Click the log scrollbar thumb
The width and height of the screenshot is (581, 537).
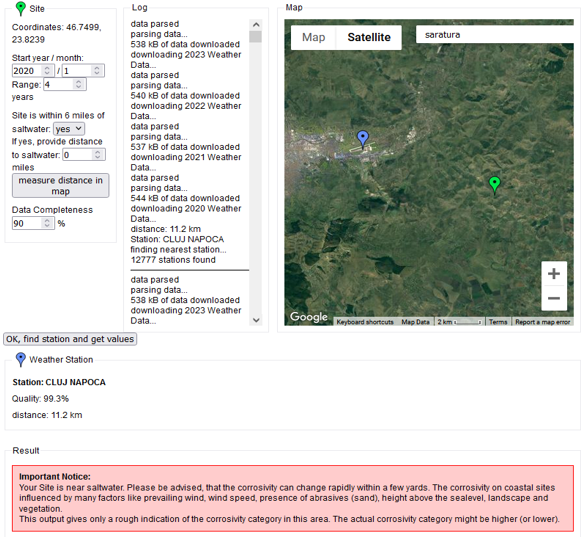[x=256, y=37]
